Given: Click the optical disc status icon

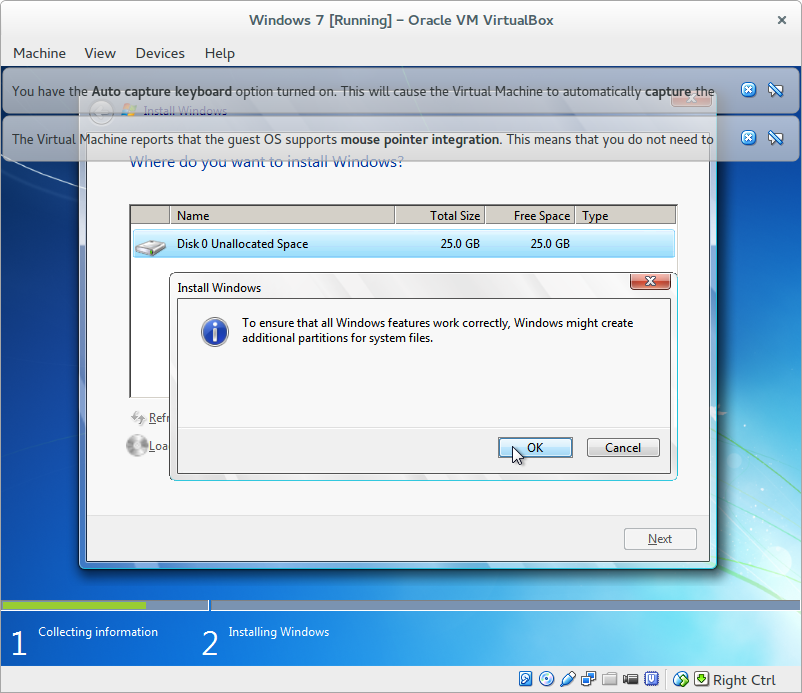Looking at the screenshot, I should [546, 679].
